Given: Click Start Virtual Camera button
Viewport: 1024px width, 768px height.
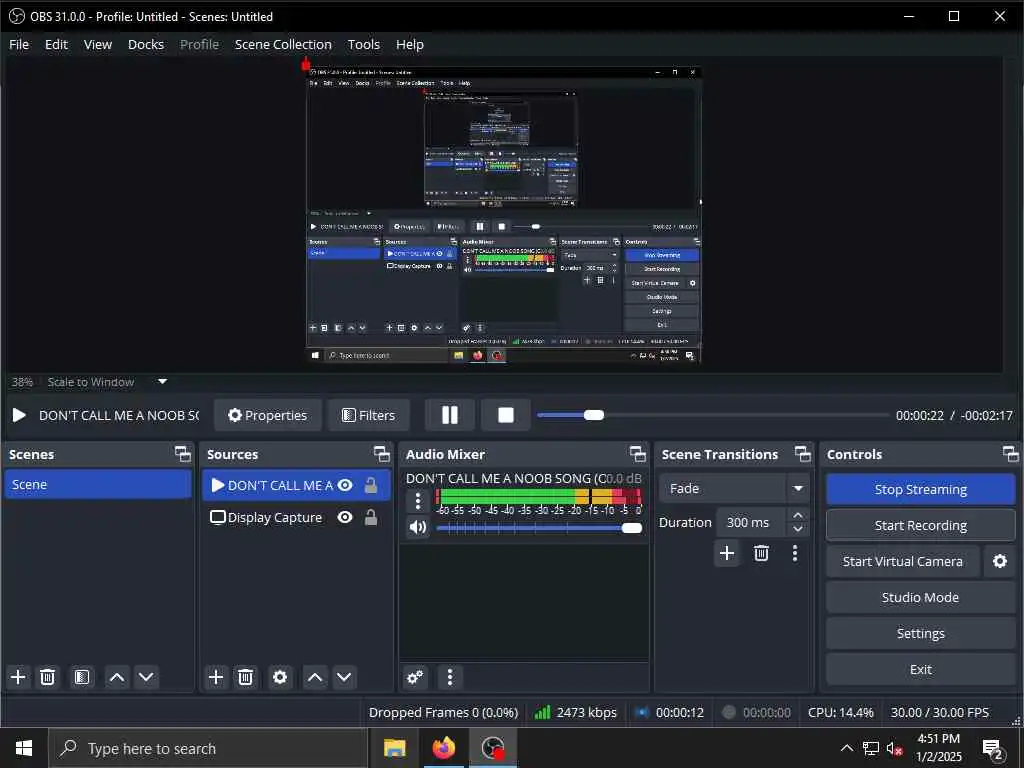Looking at the screenshot, I should [903, 561].
